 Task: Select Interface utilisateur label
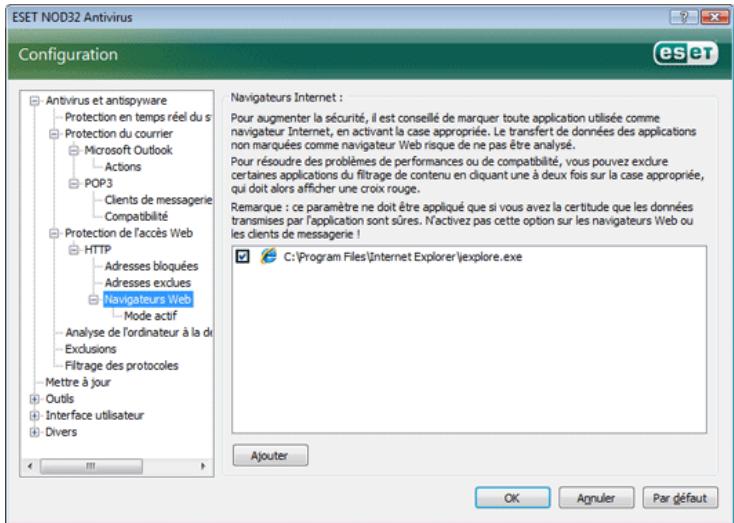point(95,416)
